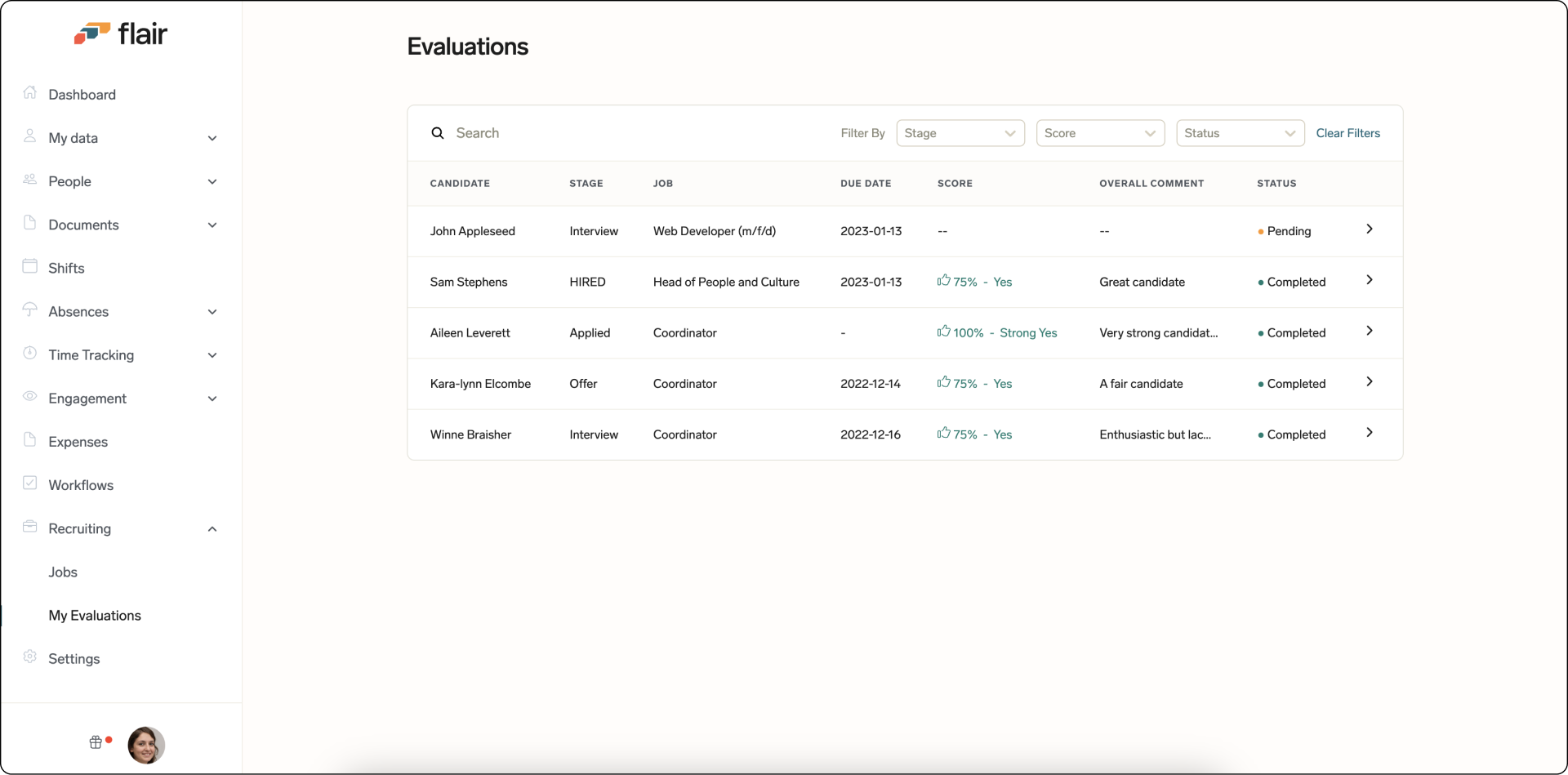Click the Engagement eye icon
This screenshot has width=1568, height=775.
30,398
